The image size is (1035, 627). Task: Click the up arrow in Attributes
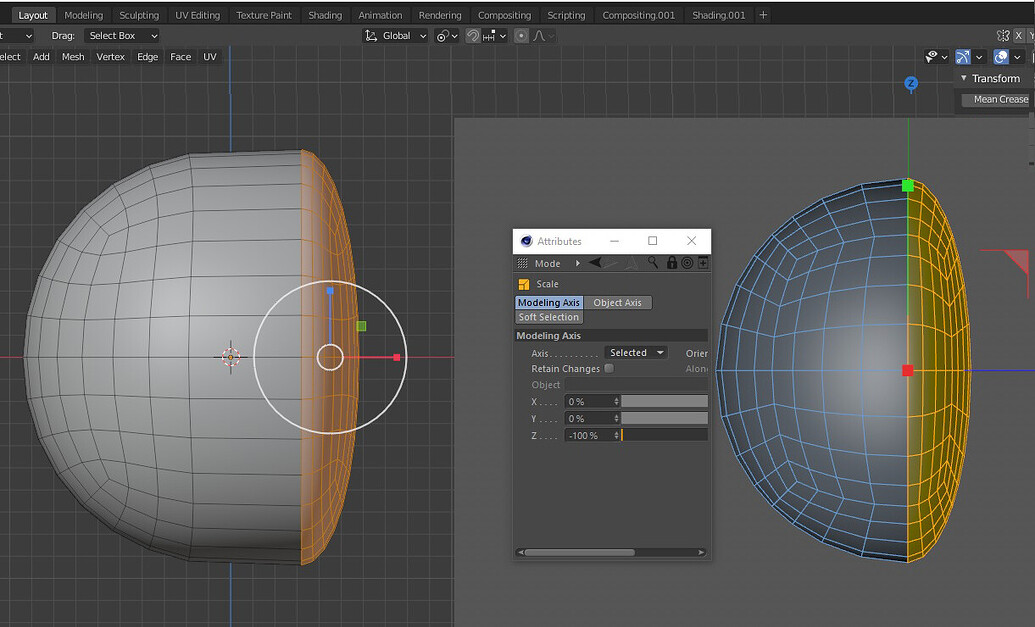point(632,263)
